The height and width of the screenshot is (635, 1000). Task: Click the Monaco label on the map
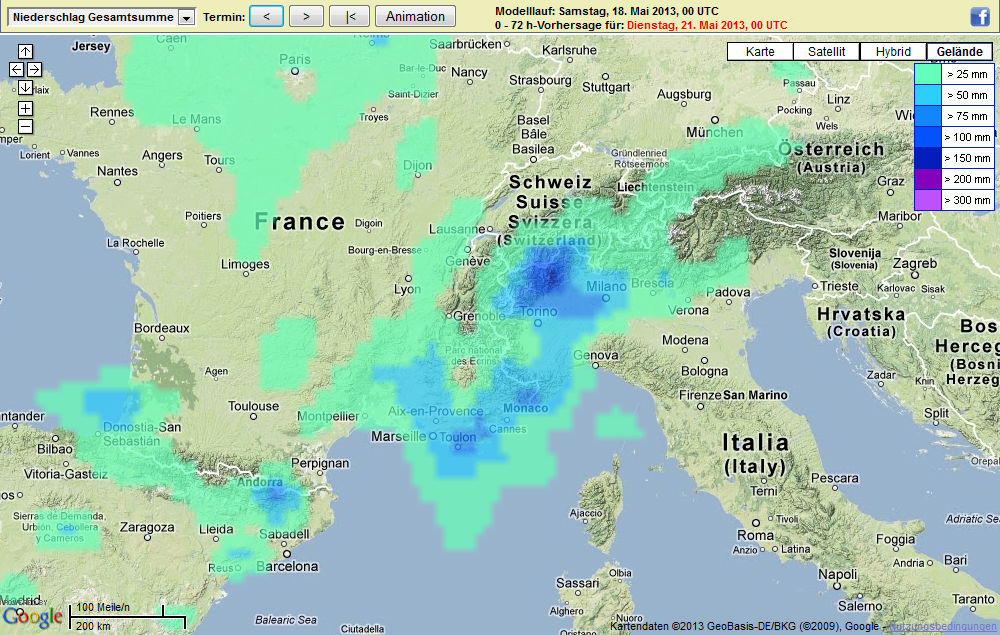tap(526, 408)
